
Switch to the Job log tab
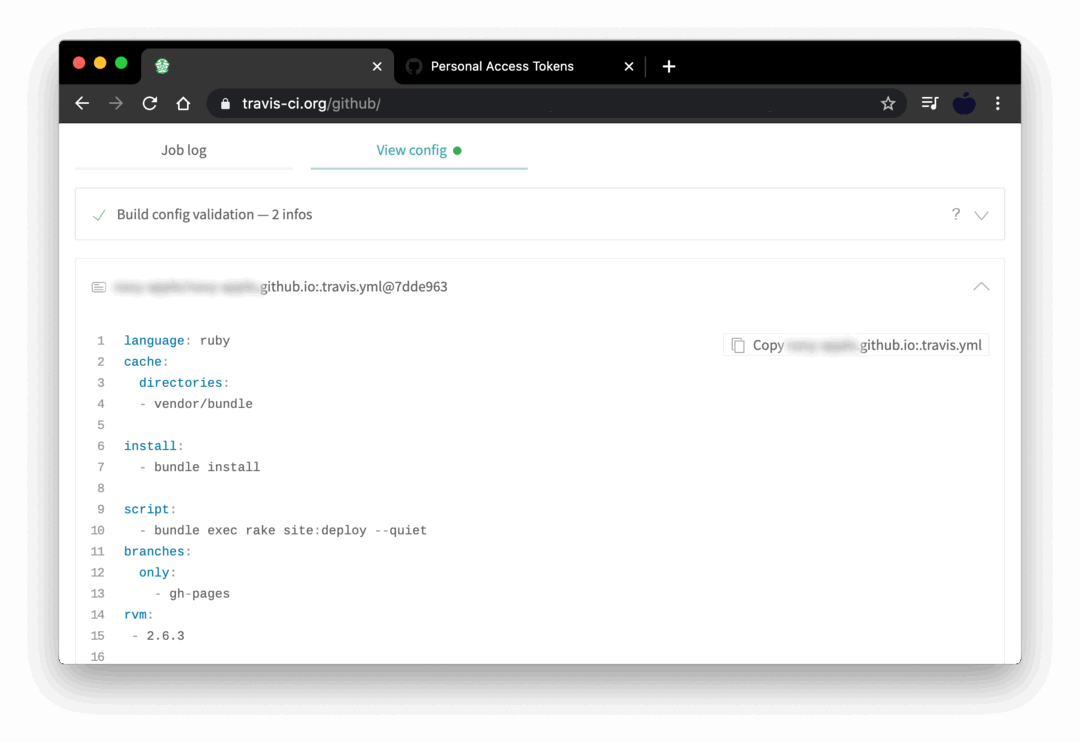pos(184,150)
